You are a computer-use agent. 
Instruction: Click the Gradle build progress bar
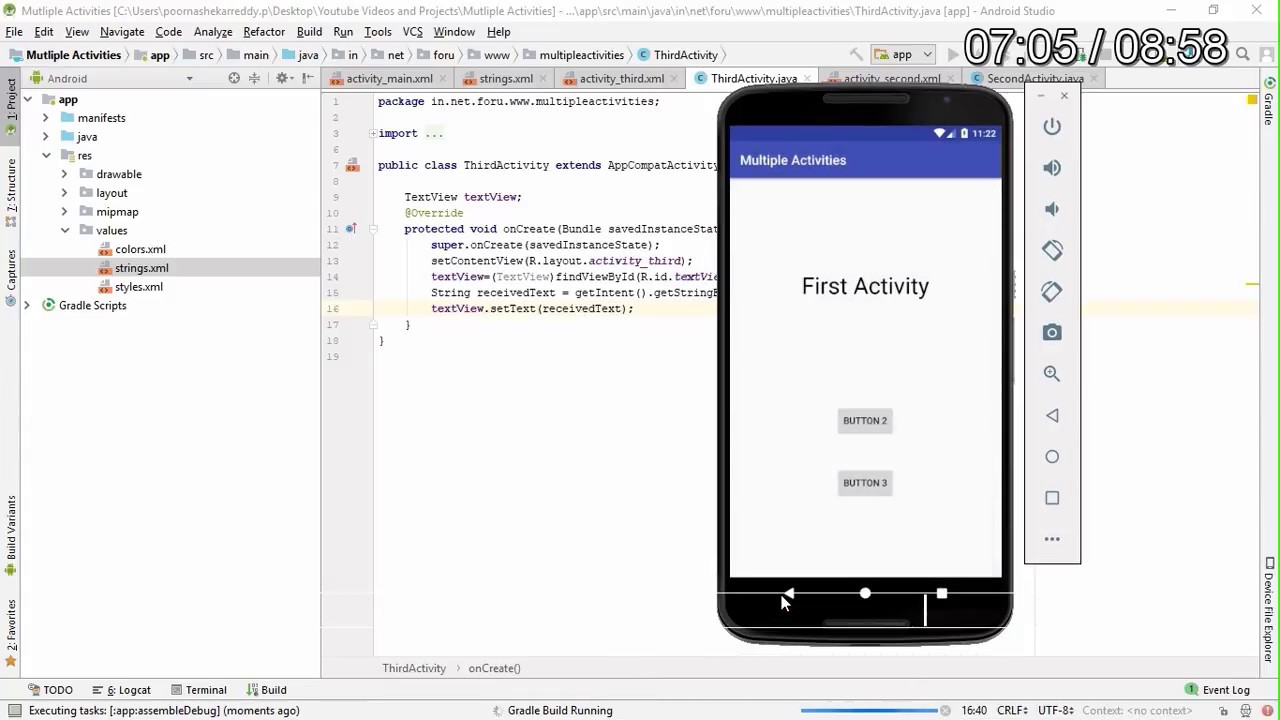pos(870,711)
